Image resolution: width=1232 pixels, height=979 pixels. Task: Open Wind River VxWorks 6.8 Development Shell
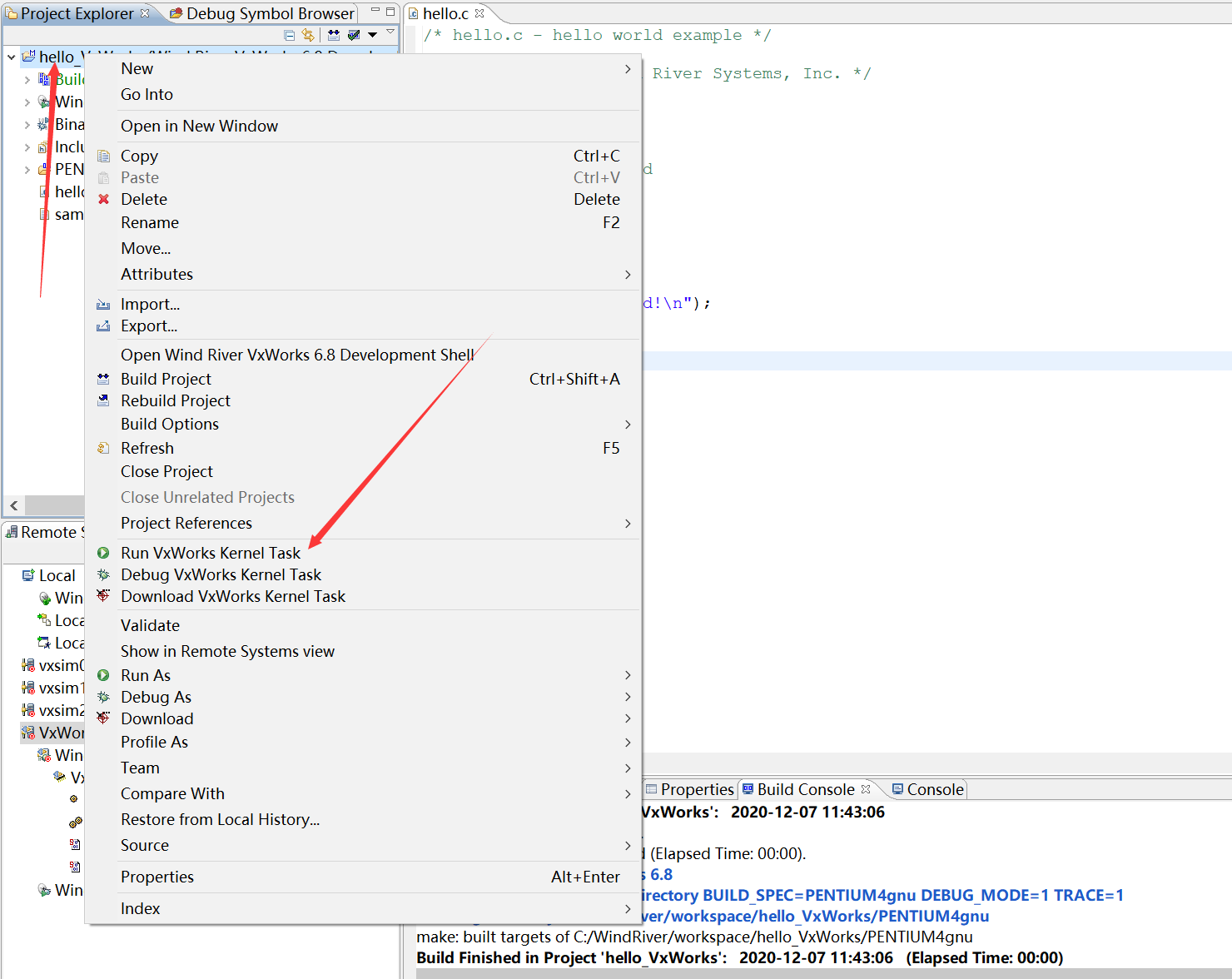pos(363,355)
